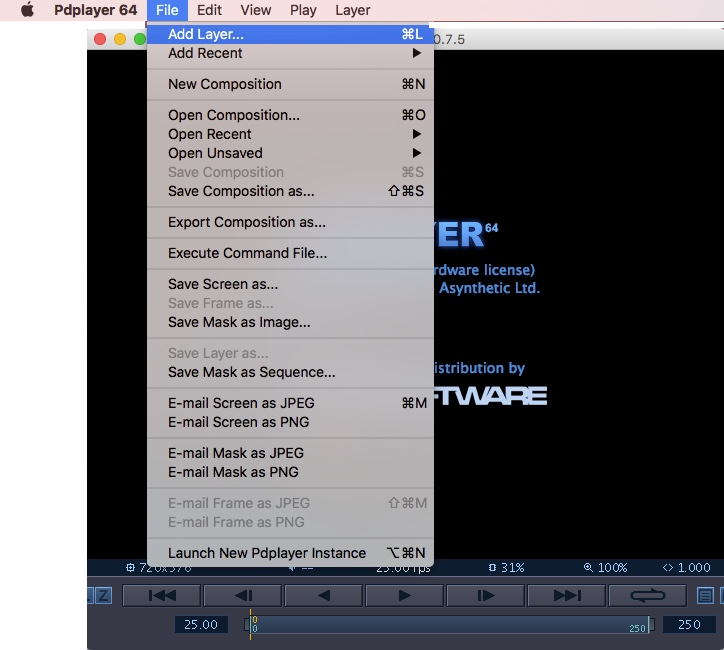The width and height of the screenshot is (724, 650).
Task: Choose E-mail Mask as JPEG
Action: pos(290,453)
